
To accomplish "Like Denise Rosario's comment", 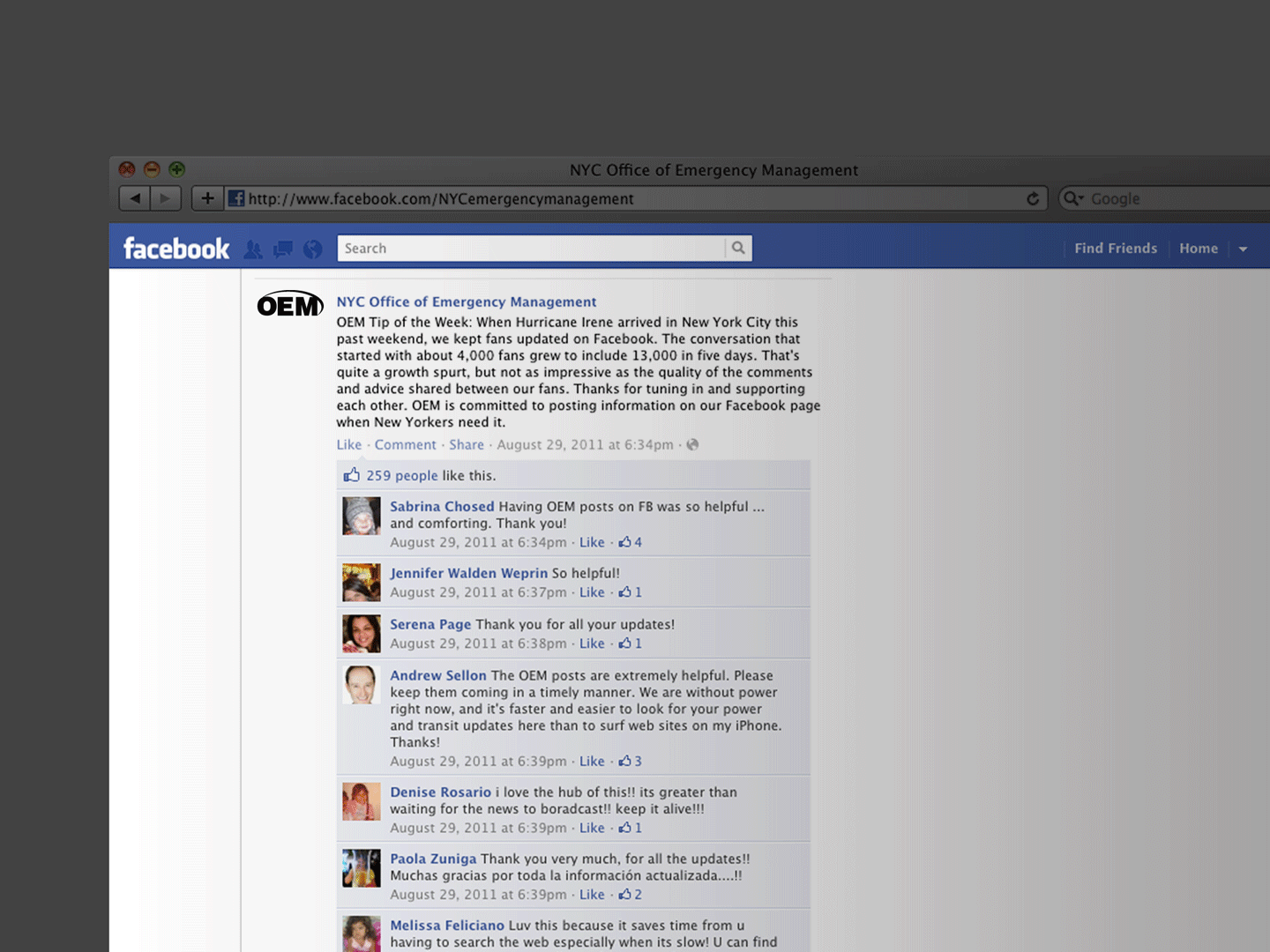I will click(592, 829).
